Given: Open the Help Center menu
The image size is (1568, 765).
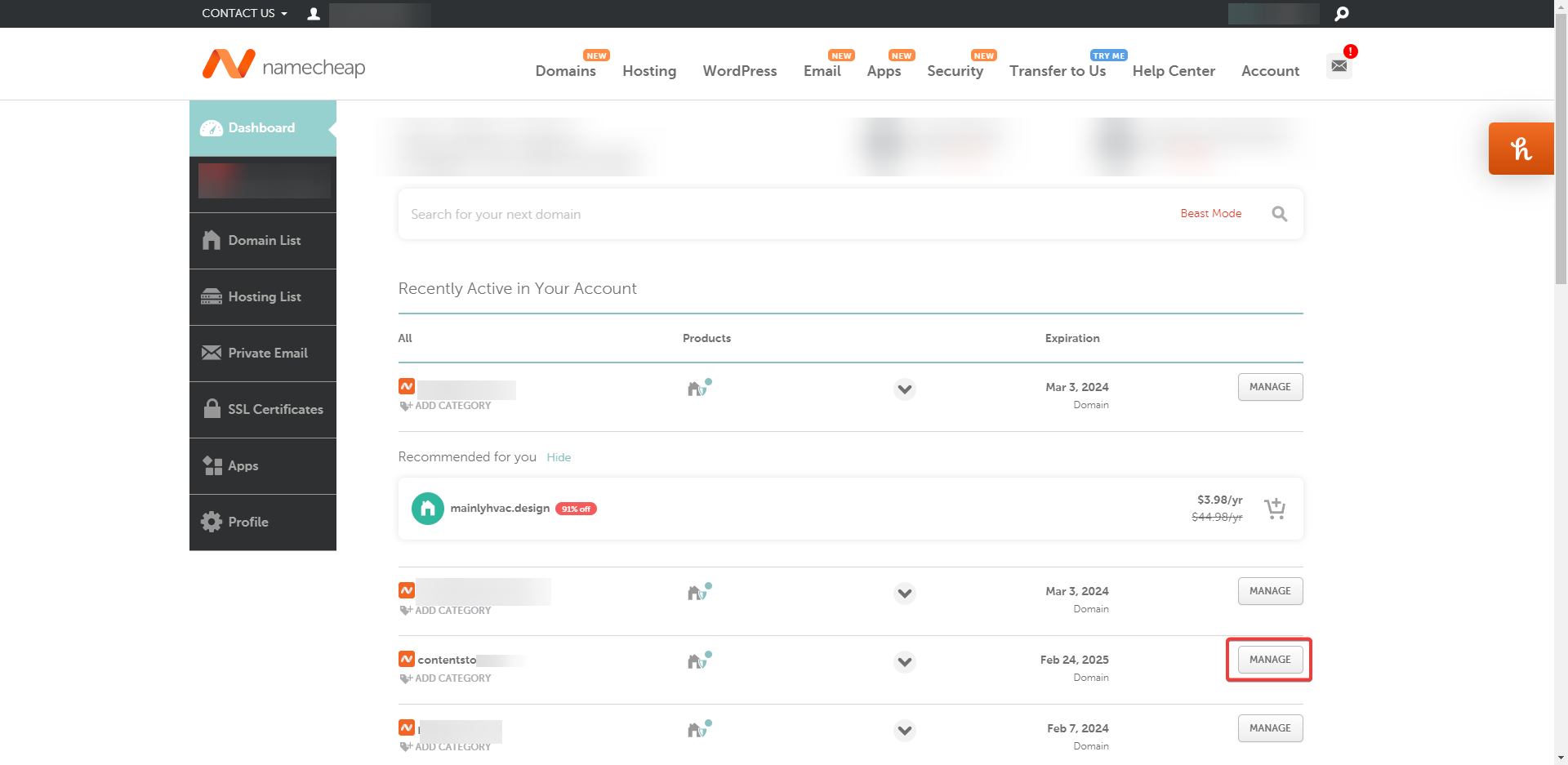Looking at the screenshot, I should pos(1174,71).
